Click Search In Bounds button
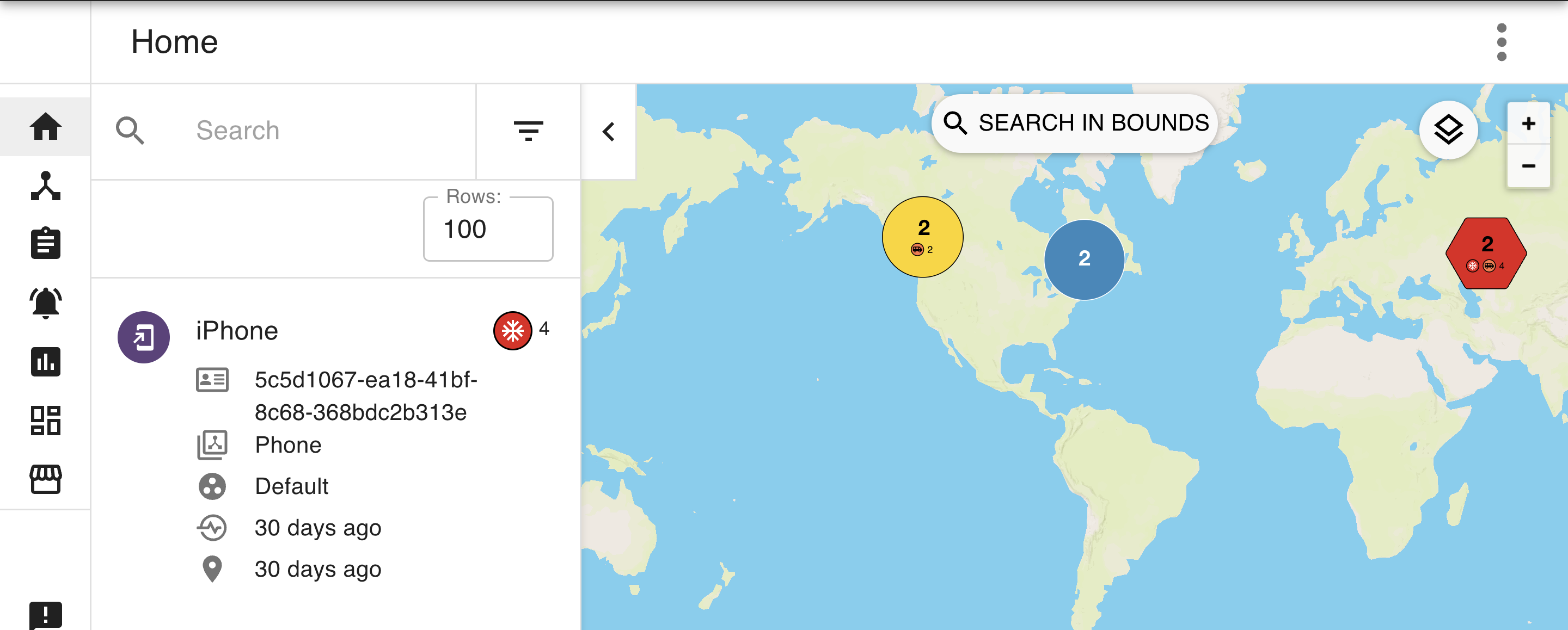This screenshot has width=1568, height=630. (x=1075, y=123)
